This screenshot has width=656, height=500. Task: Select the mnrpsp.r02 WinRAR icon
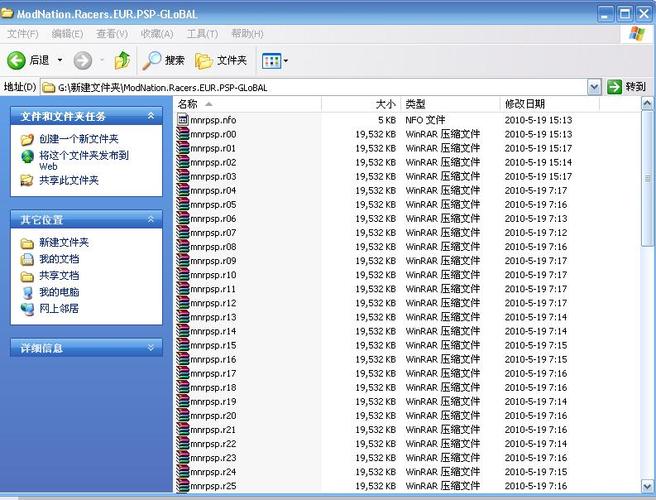[182, 162]
